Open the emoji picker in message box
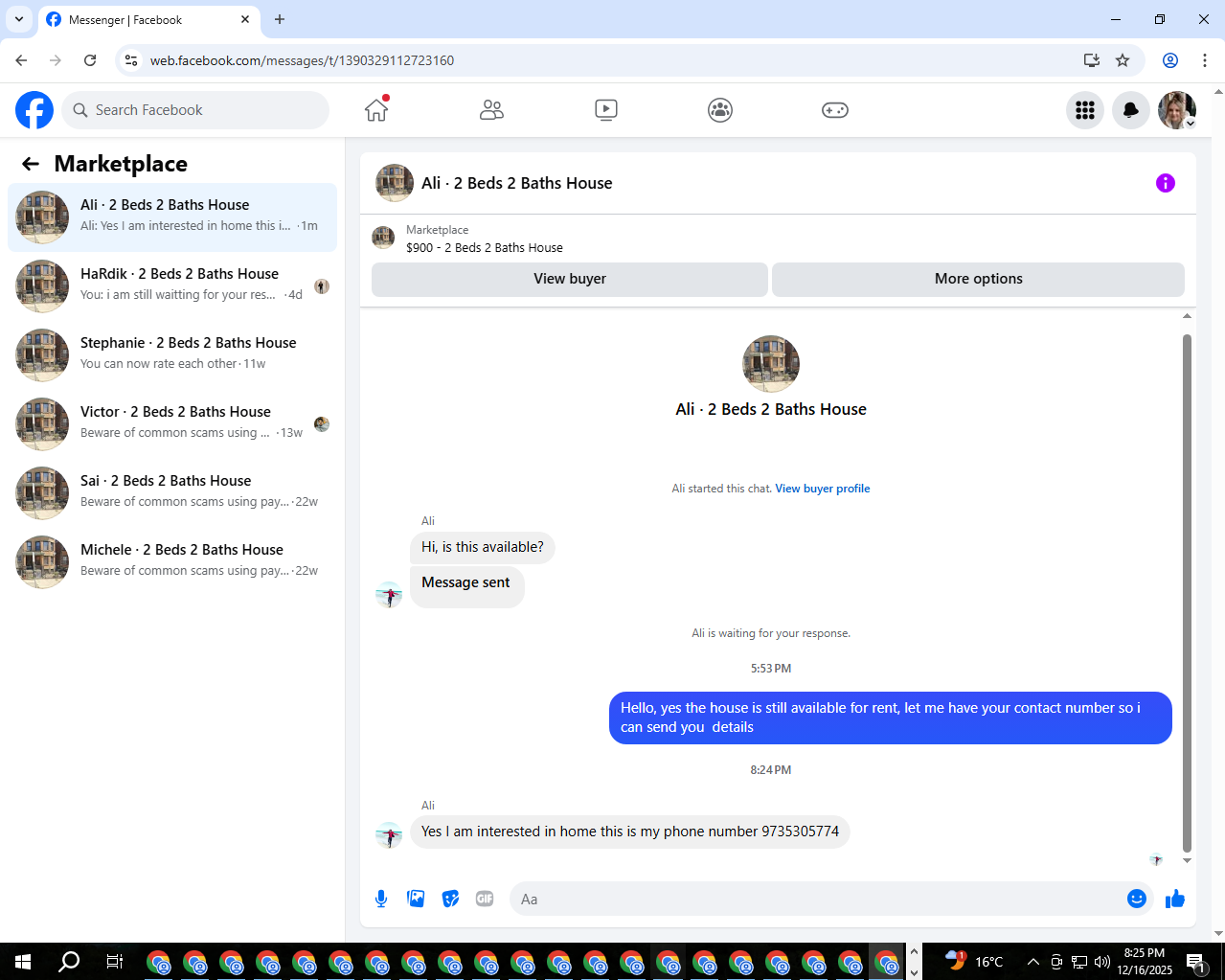 (1137, 899)
